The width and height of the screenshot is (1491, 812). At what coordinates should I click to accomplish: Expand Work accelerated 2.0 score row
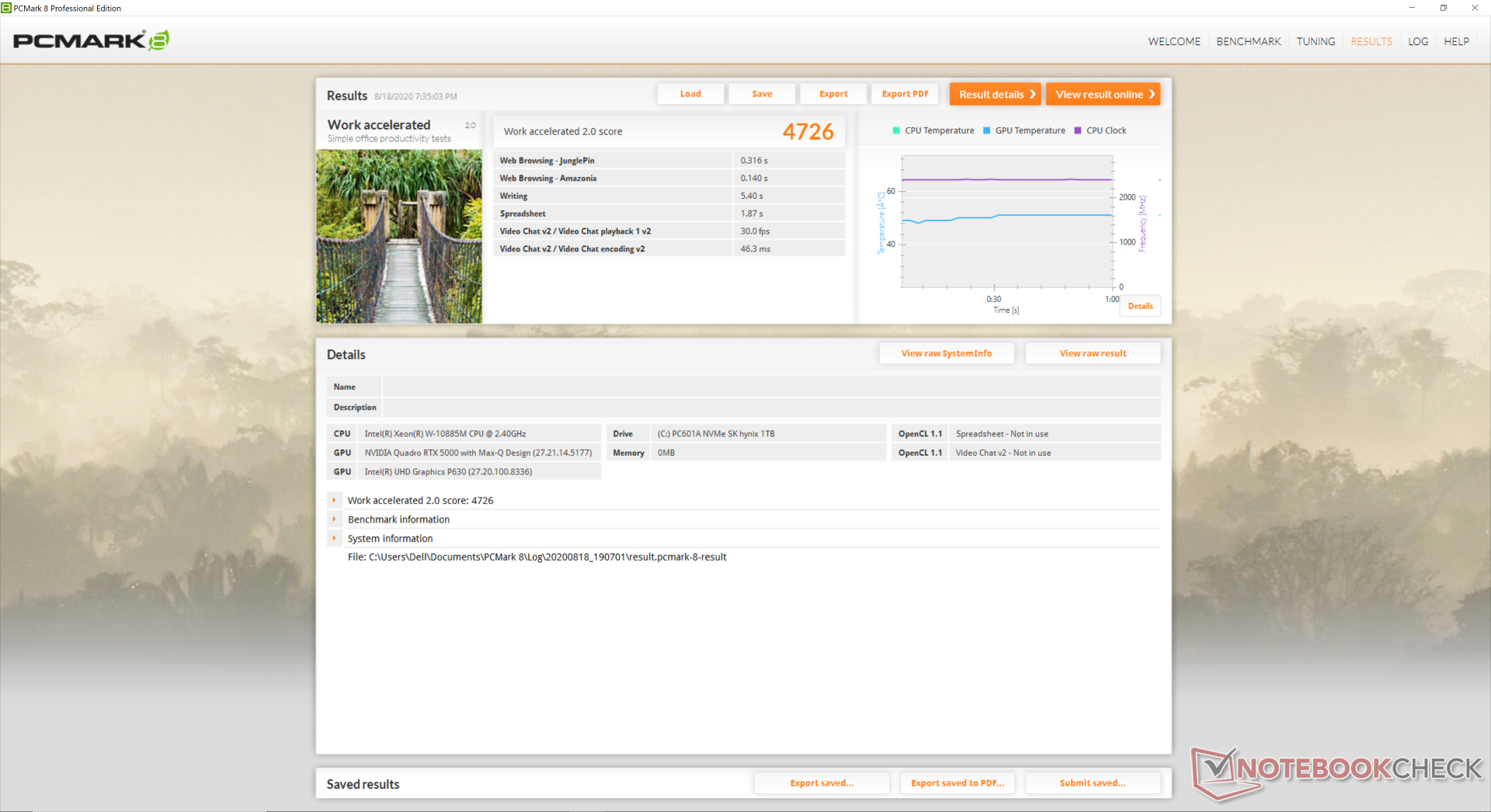(x=335, y=501)
